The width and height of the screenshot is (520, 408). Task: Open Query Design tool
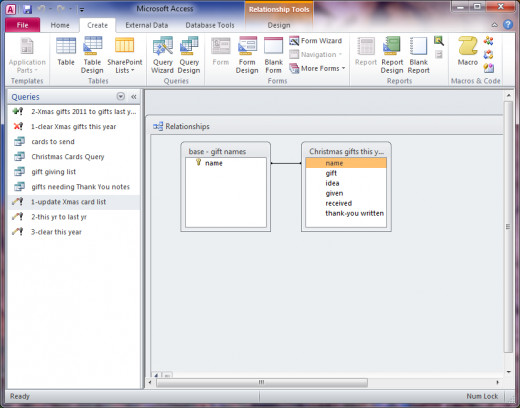pyautogui.click(x=189, y=55)
